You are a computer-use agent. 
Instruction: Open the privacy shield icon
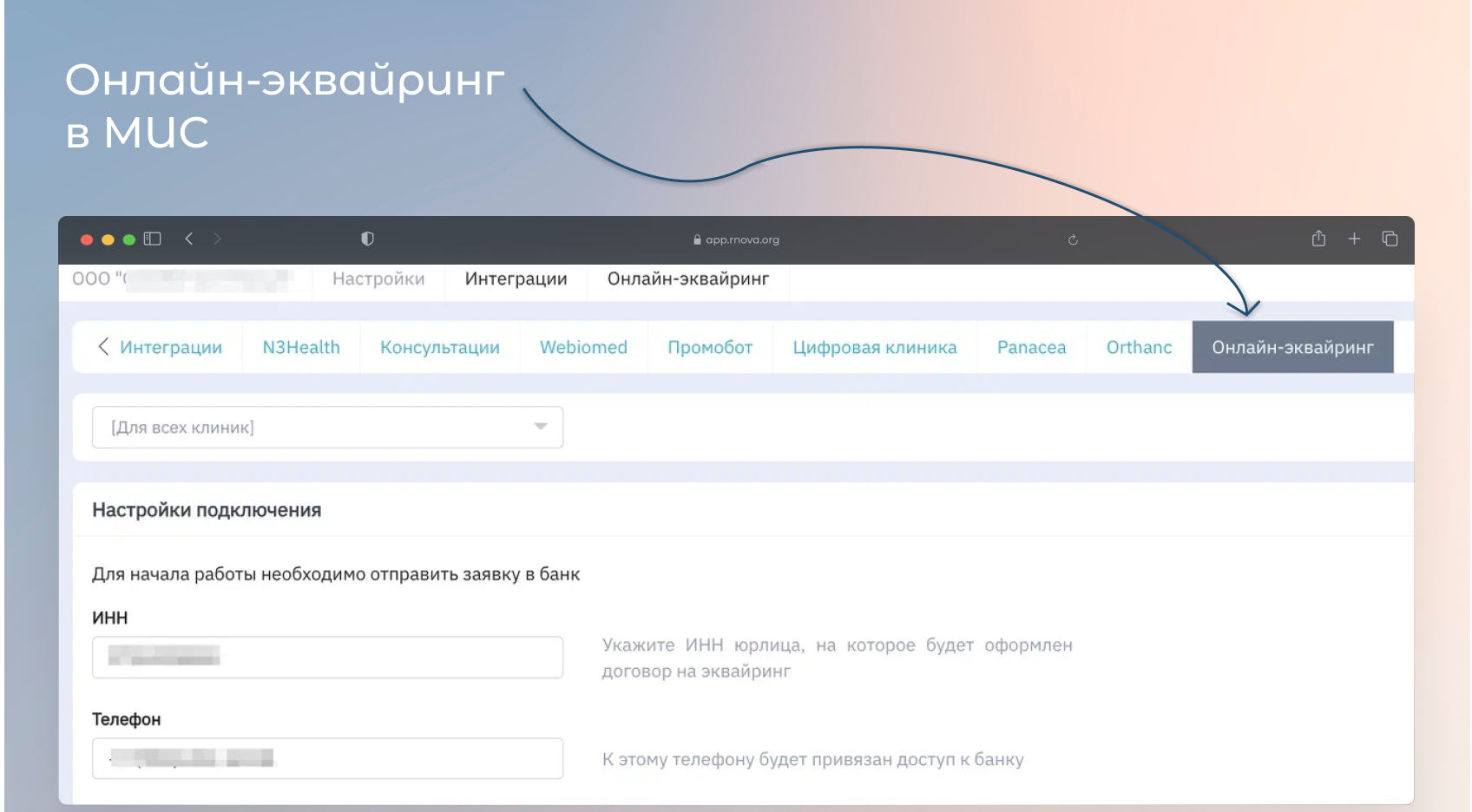click(367, 239)
